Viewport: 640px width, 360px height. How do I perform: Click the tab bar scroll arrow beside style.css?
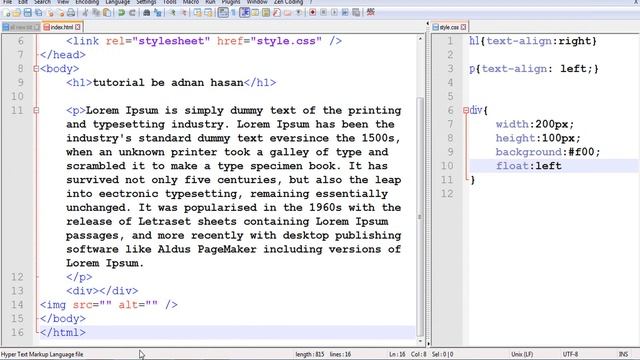tap(427, 24)
